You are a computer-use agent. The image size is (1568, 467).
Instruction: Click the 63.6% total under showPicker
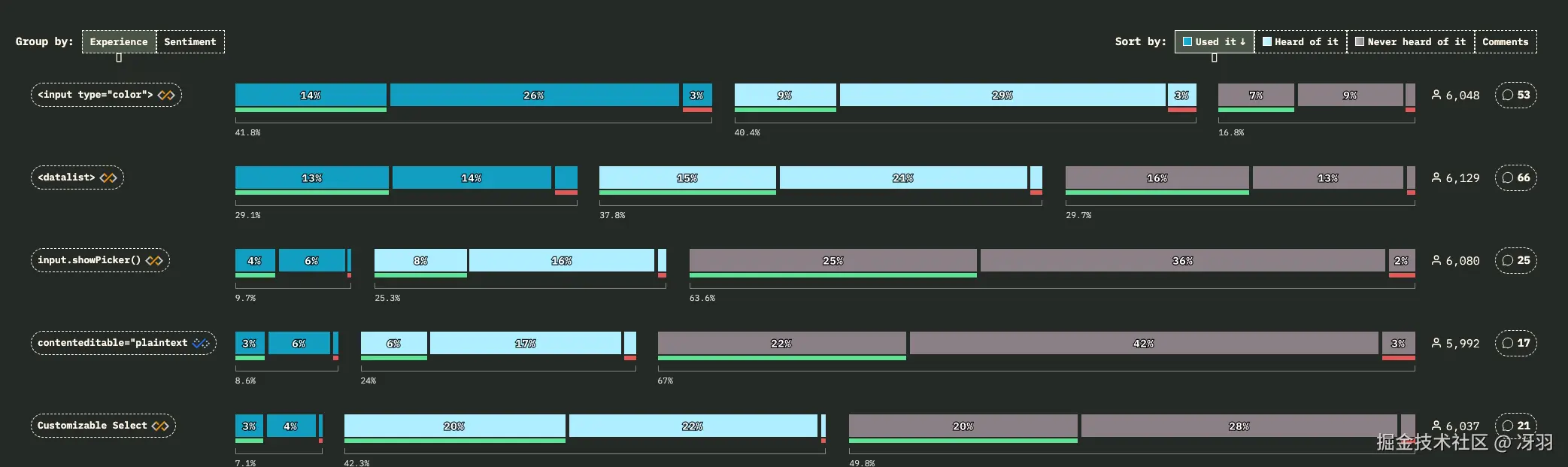coord(702,298)
